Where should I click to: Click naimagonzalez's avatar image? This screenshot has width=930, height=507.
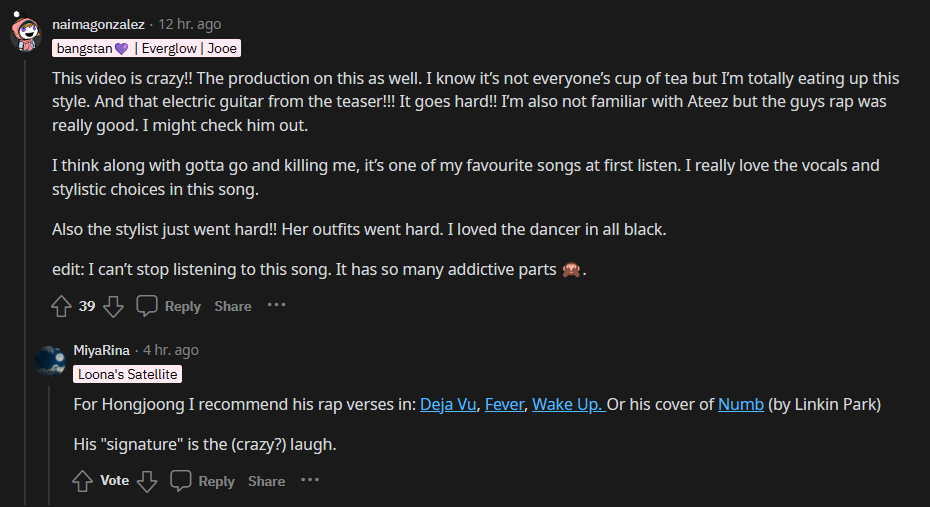point(26,32)
